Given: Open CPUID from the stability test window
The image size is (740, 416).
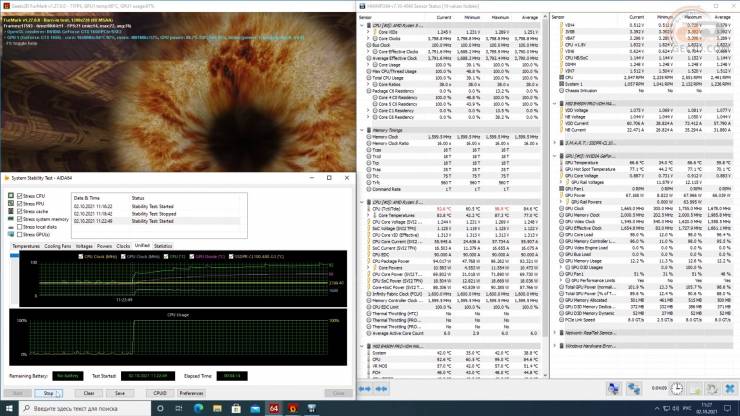Looking at the screenshot, I should pos(160,393).
